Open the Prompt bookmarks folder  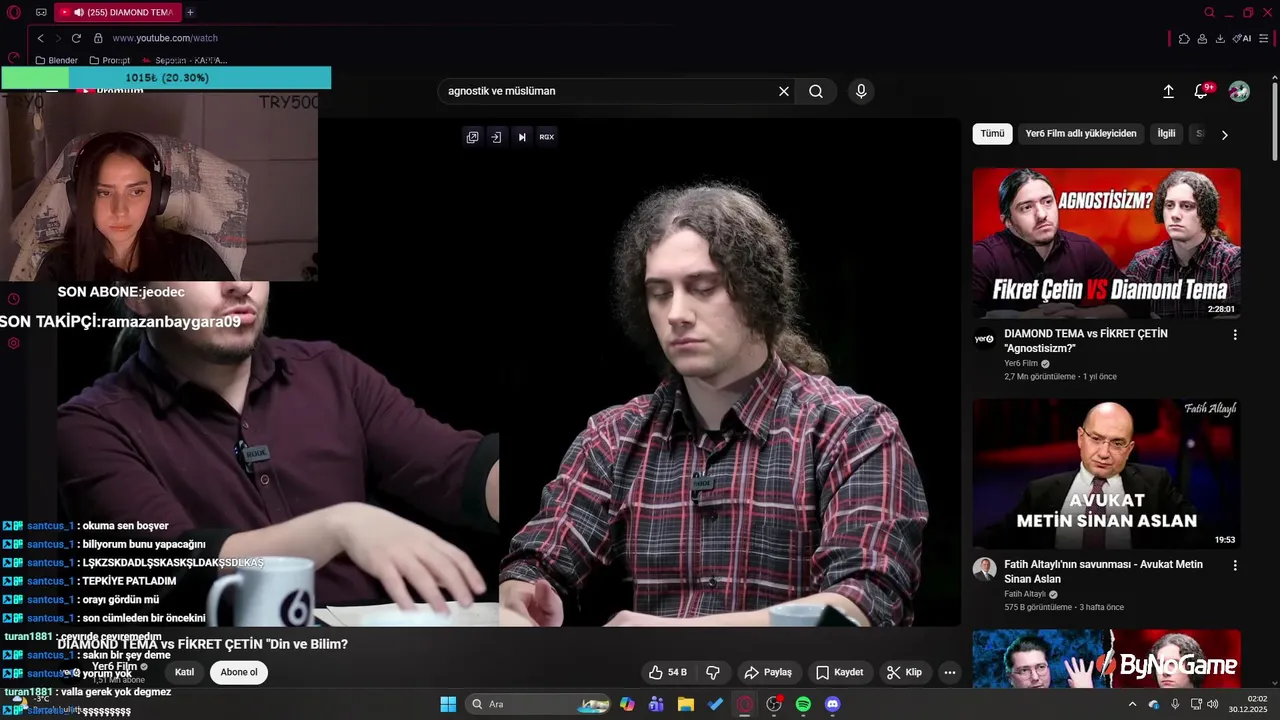(109, 61)
